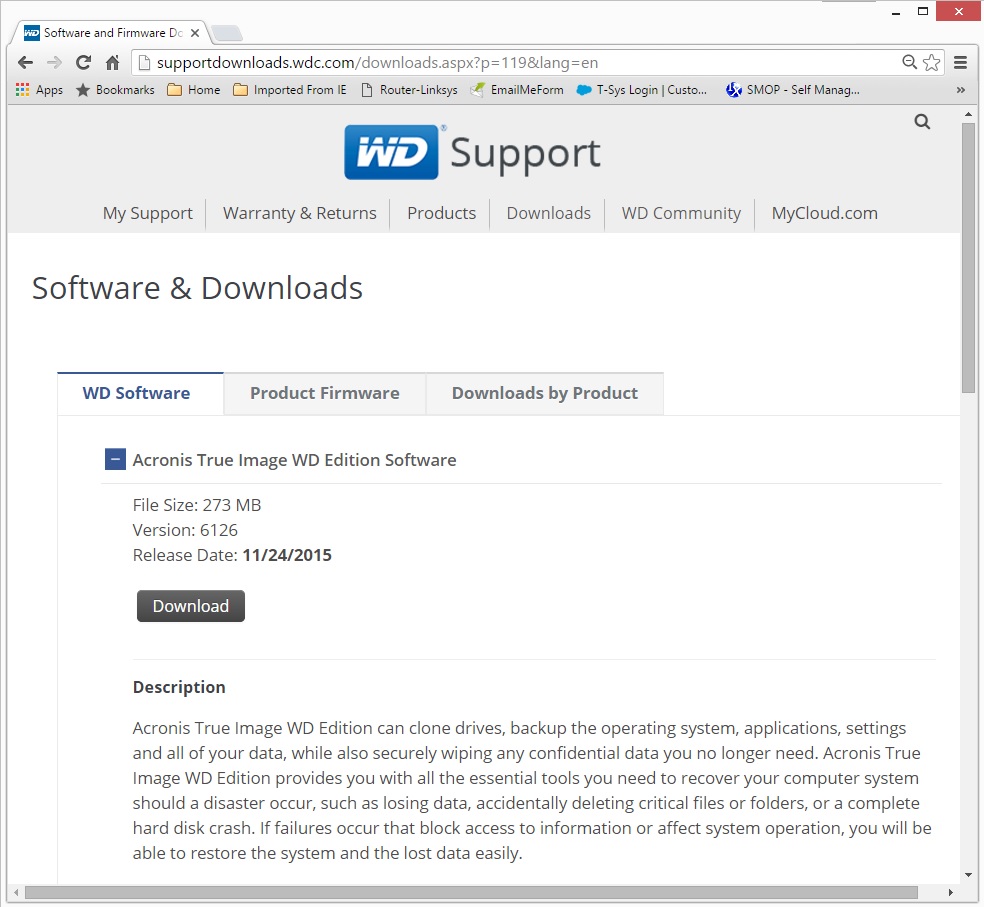This screenshot has width=984, height=907.
Task: Bookmark this page with the star icon
Action: [932, 62]
